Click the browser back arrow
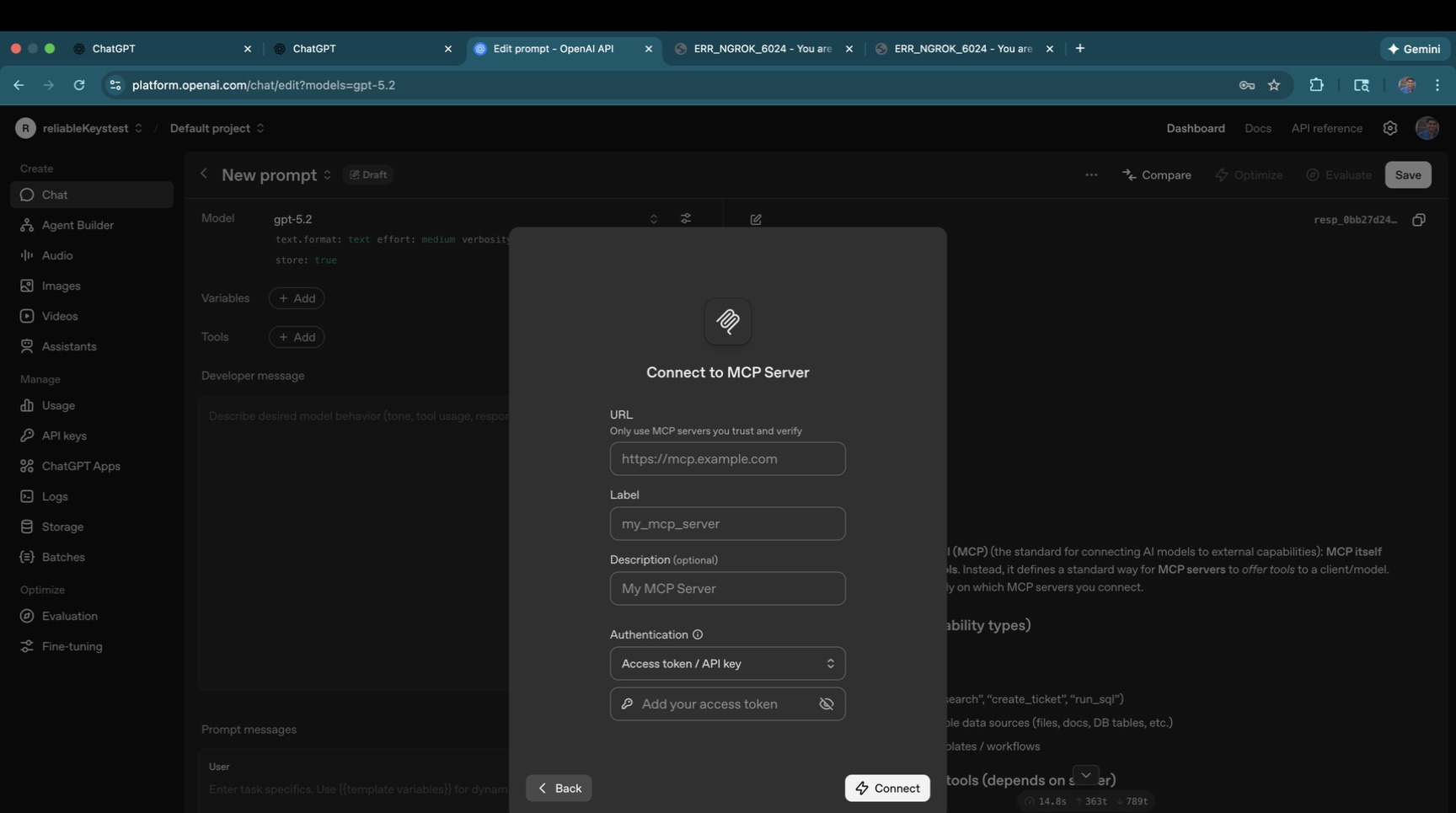This screenshot has width=1456, height=813. 19,85
